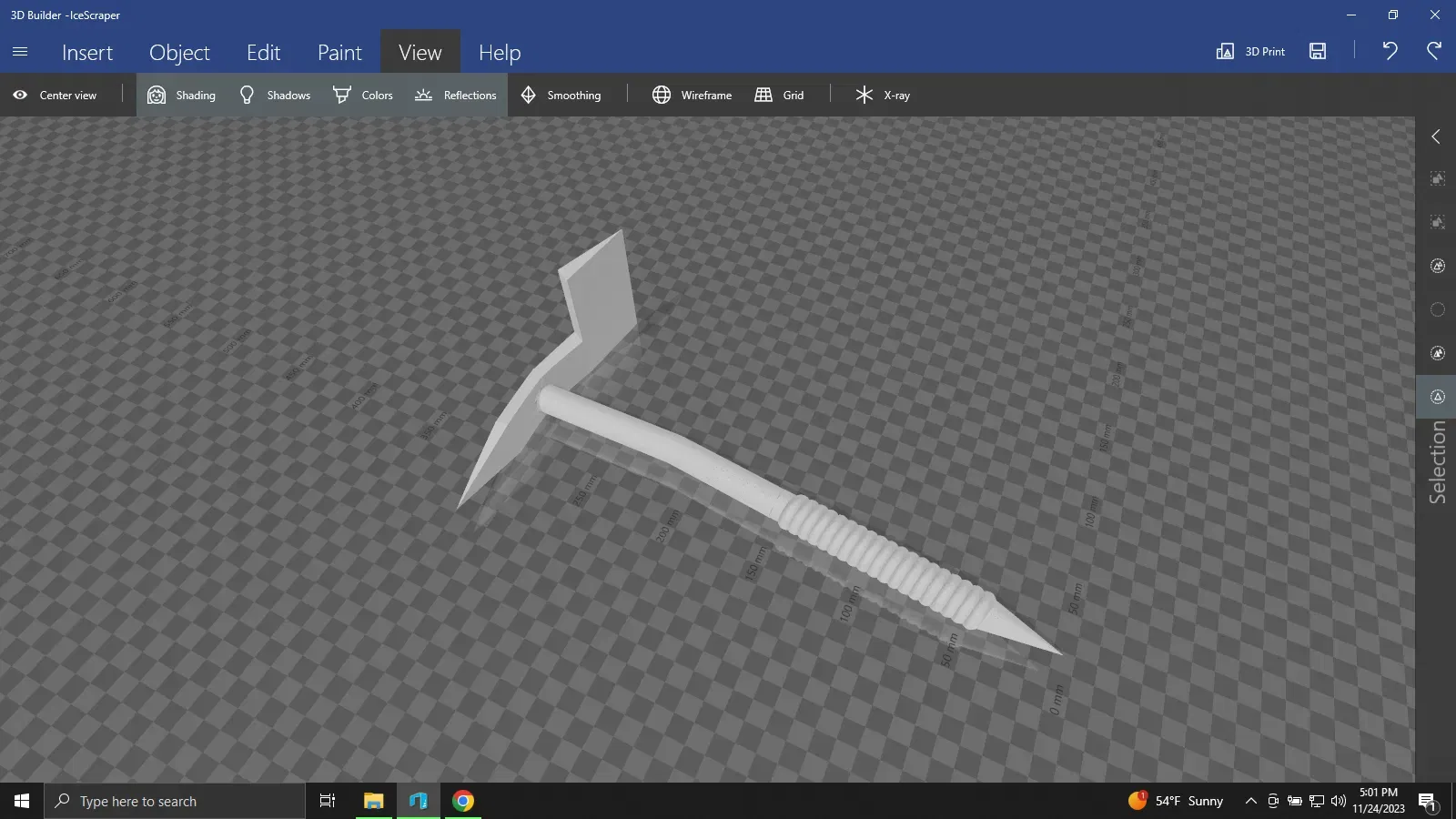Open the Edit menu
This screenshot has width=1456, height=819.
263,53
